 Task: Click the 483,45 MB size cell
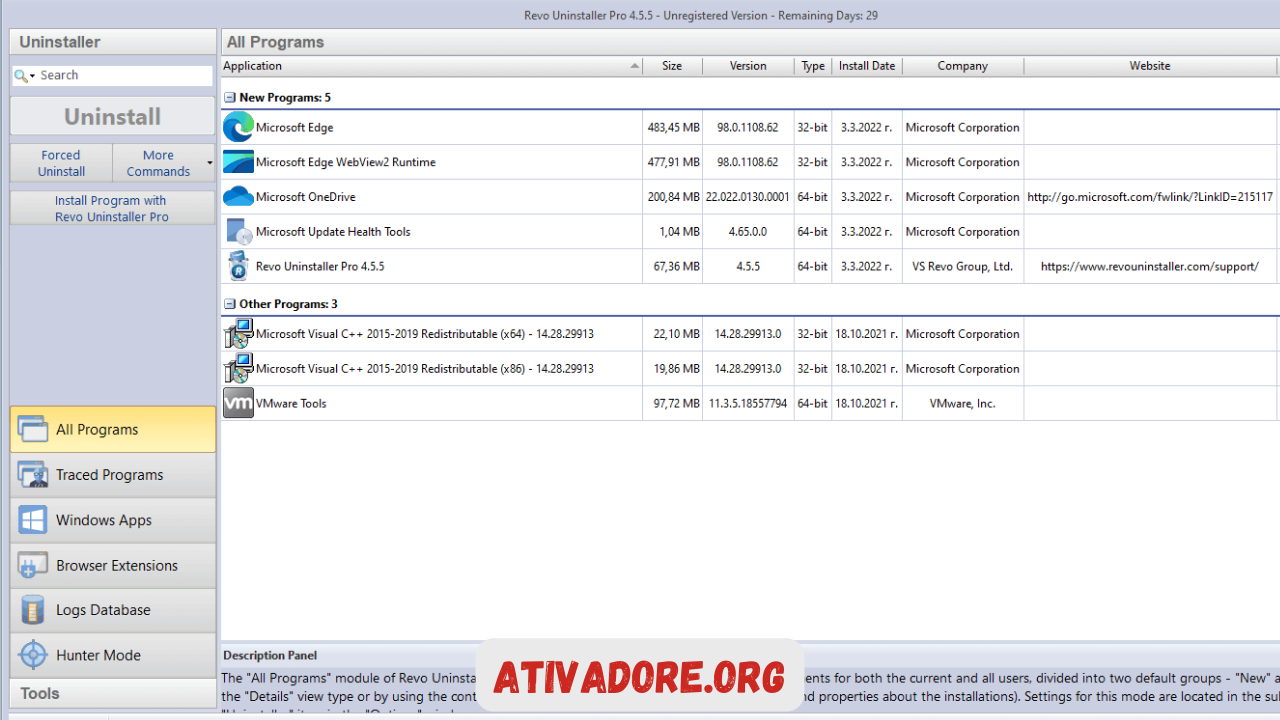[673, 127]
